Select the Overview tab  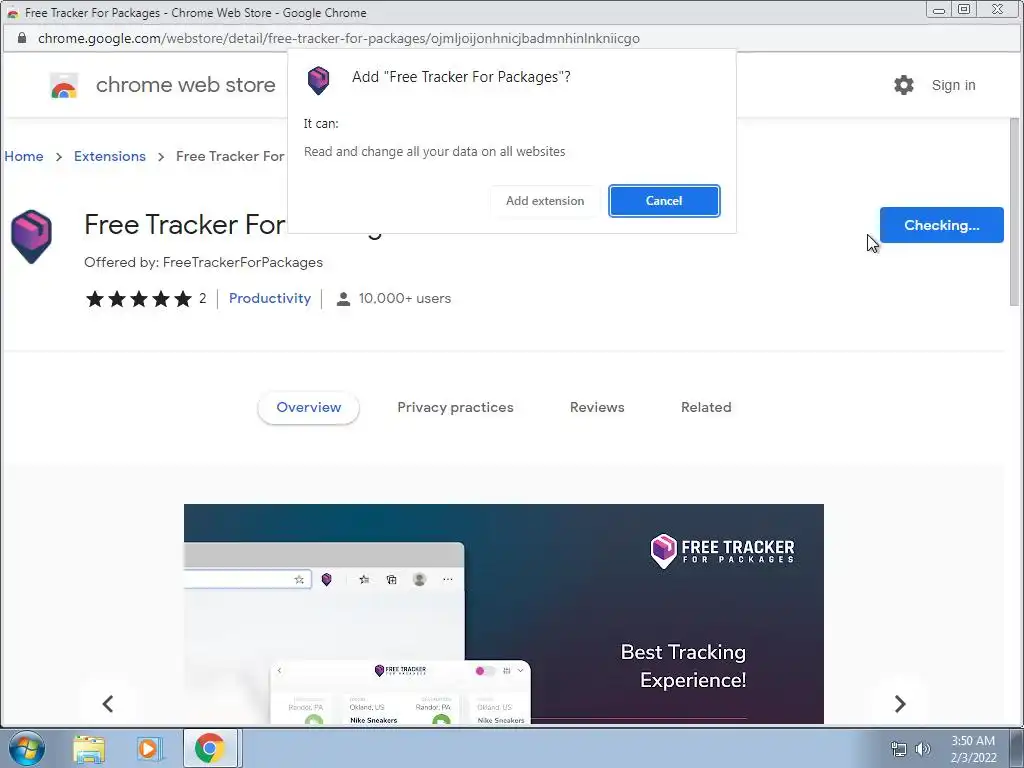[x=308, y=408]
